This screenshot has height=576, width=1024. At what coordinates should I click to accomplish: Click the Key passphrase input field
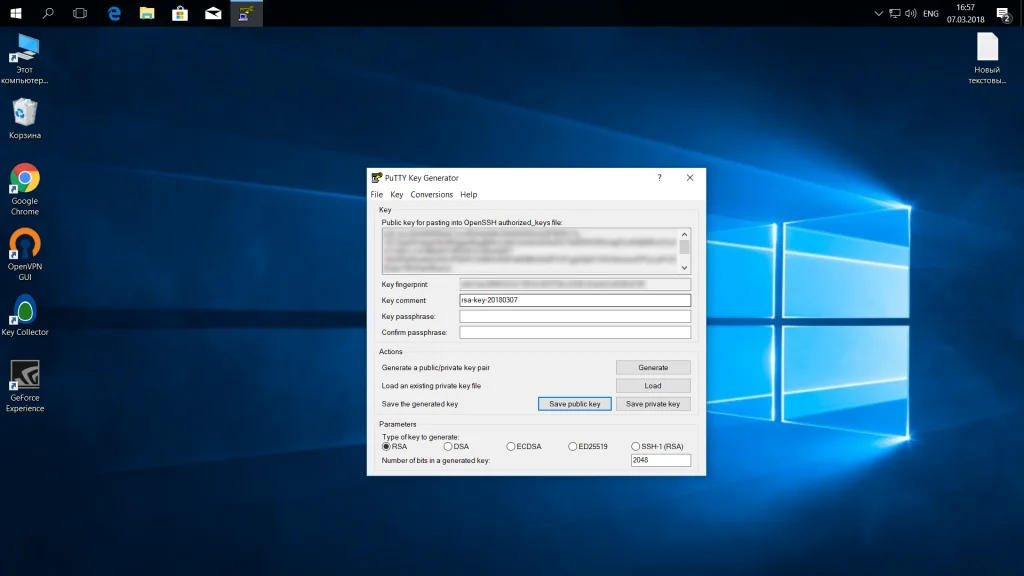click(575, 316)
